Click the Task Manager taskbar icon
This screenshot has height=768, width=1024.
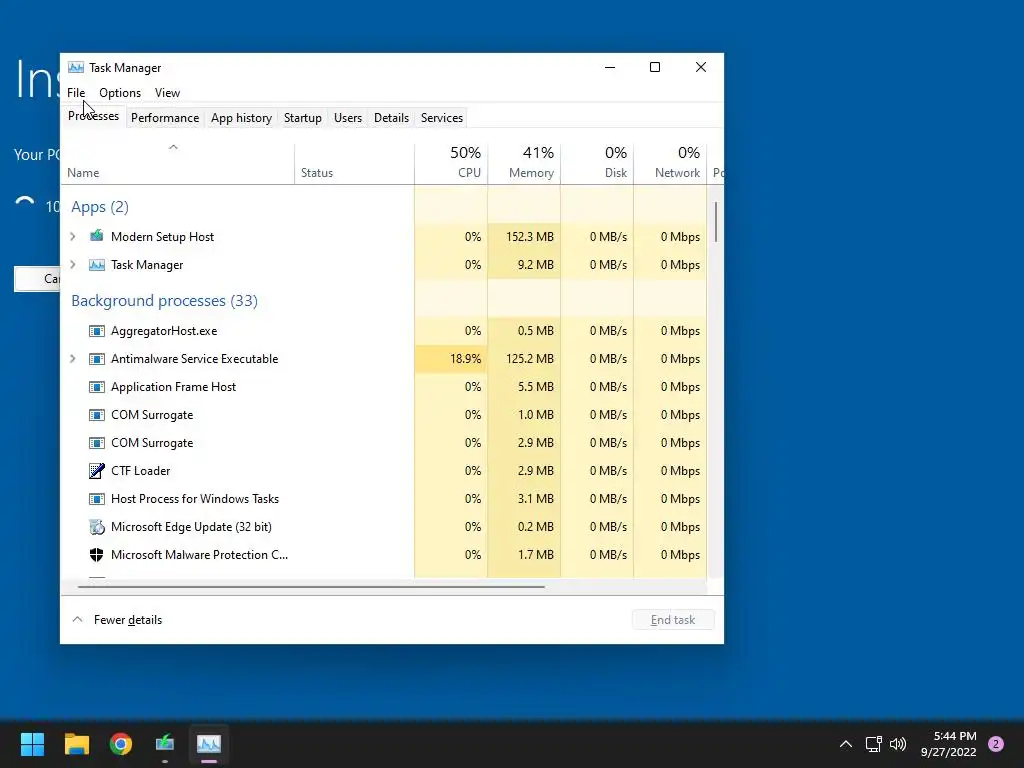(209, 744)
